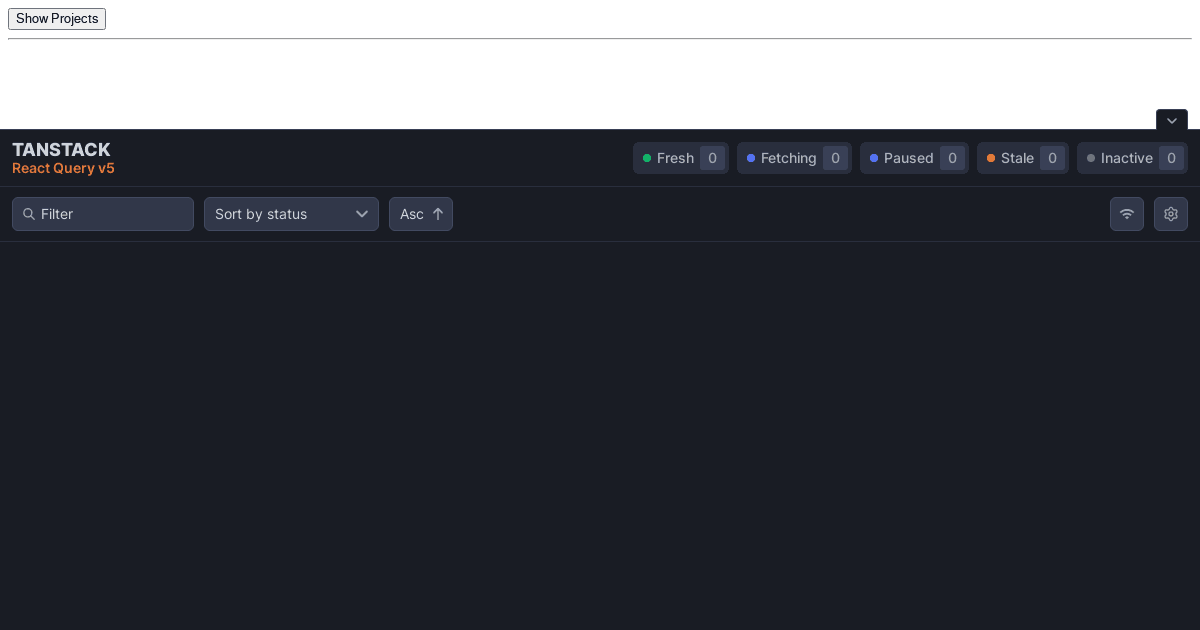
Task: Click the sort selector chevron
Action: [362, 214]
